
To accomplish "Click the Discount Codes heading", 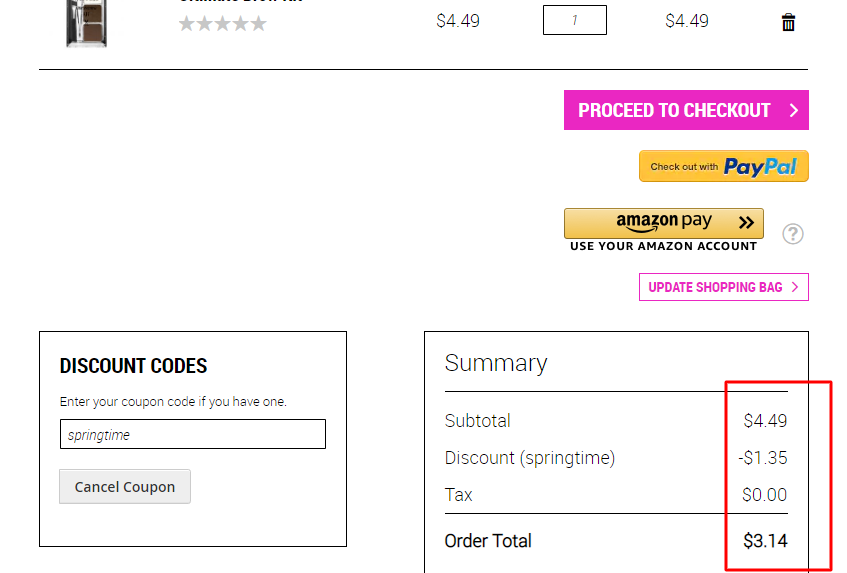I will [x=133, y=366].
